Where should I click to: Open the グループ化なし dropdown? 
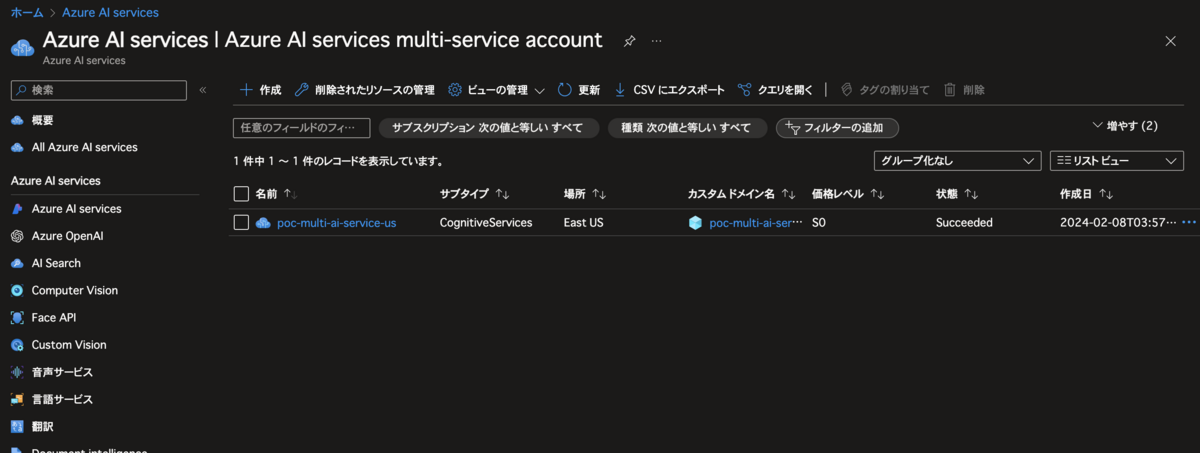(x=958, y=161)
